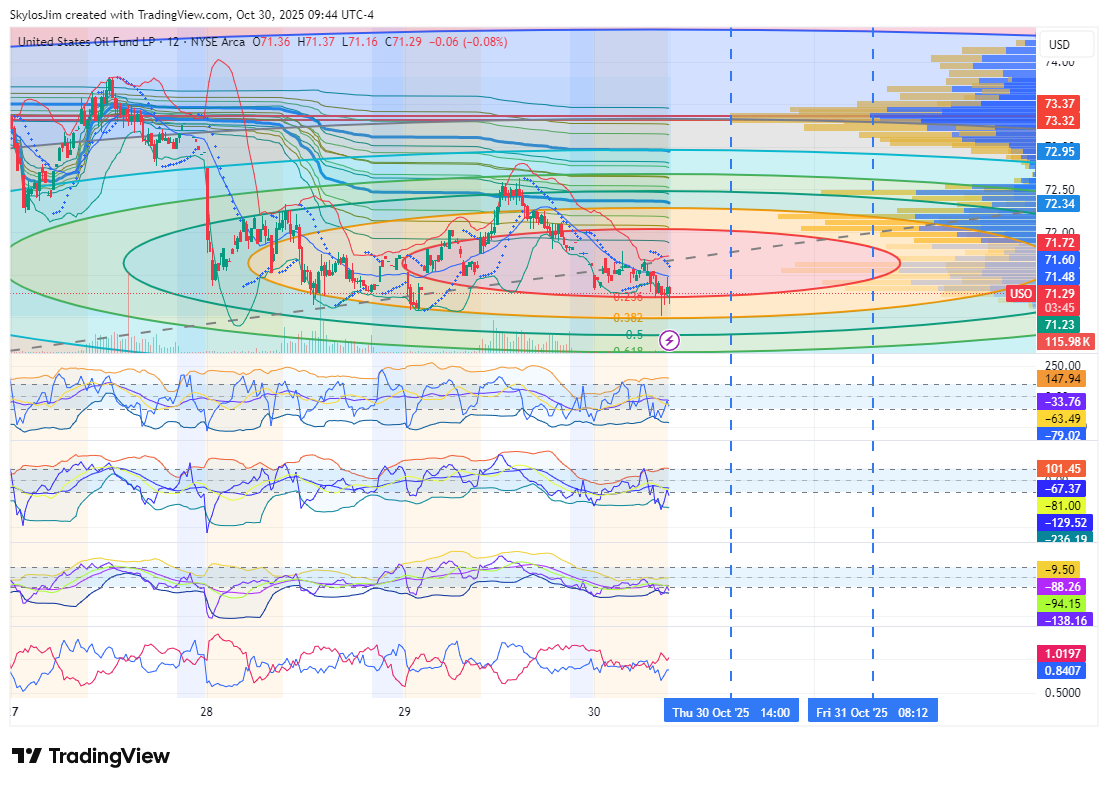Click the purple lightning bolt icon
The width and height of the screenshot is (1108, 786).
[x=670, y=341]
